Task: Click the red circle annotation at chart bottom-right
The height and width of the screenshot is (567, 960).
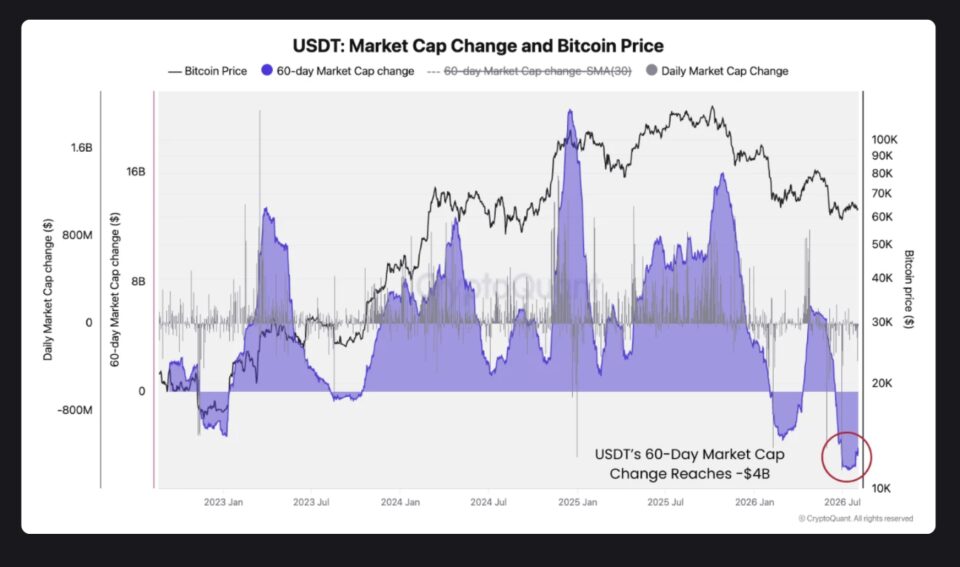Action: (x=846, y=456)
